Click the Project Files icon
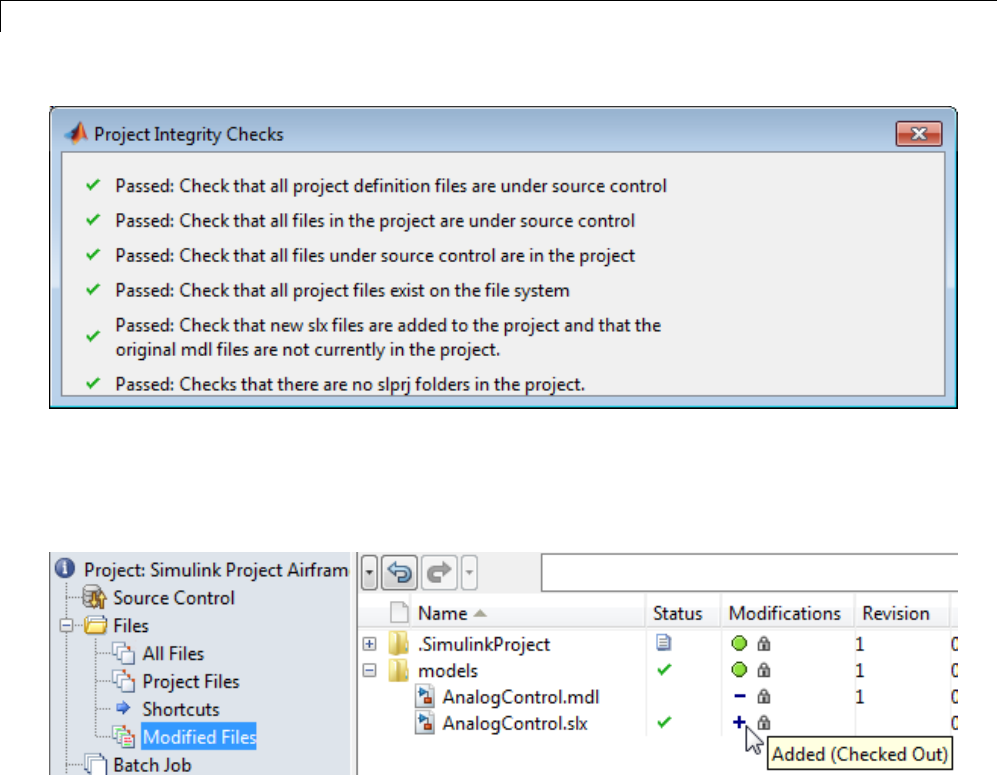The image size is (997, 775). pos(124,681)
